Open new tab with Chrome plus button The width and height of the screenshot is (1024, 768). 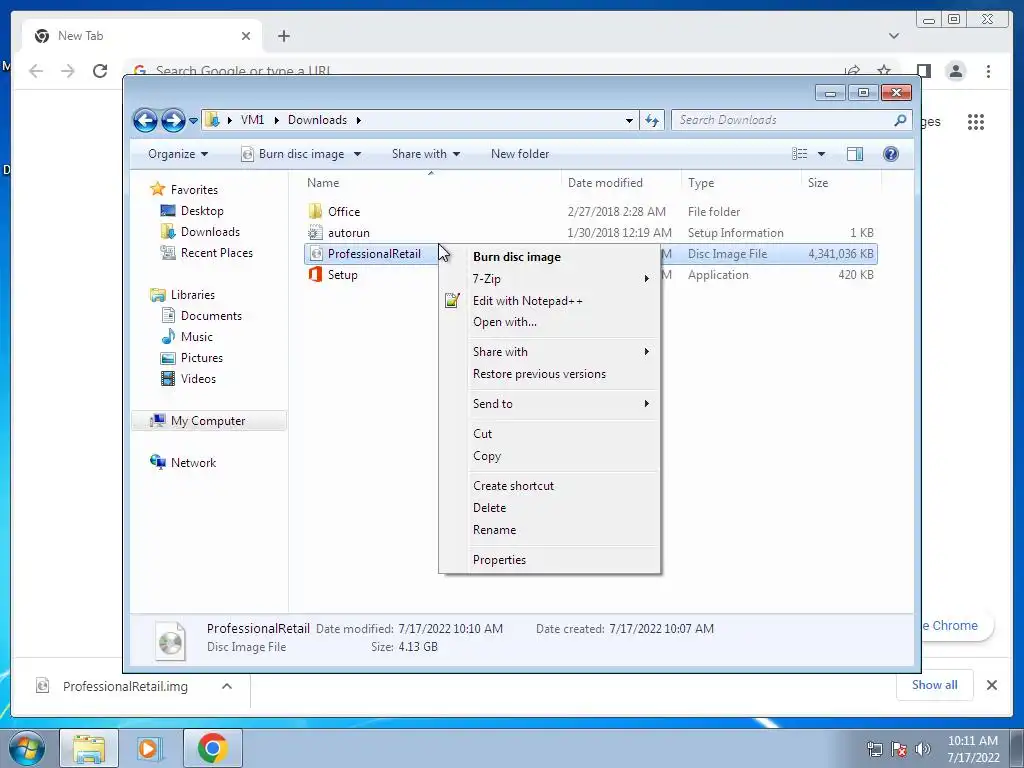coord(283,36)
